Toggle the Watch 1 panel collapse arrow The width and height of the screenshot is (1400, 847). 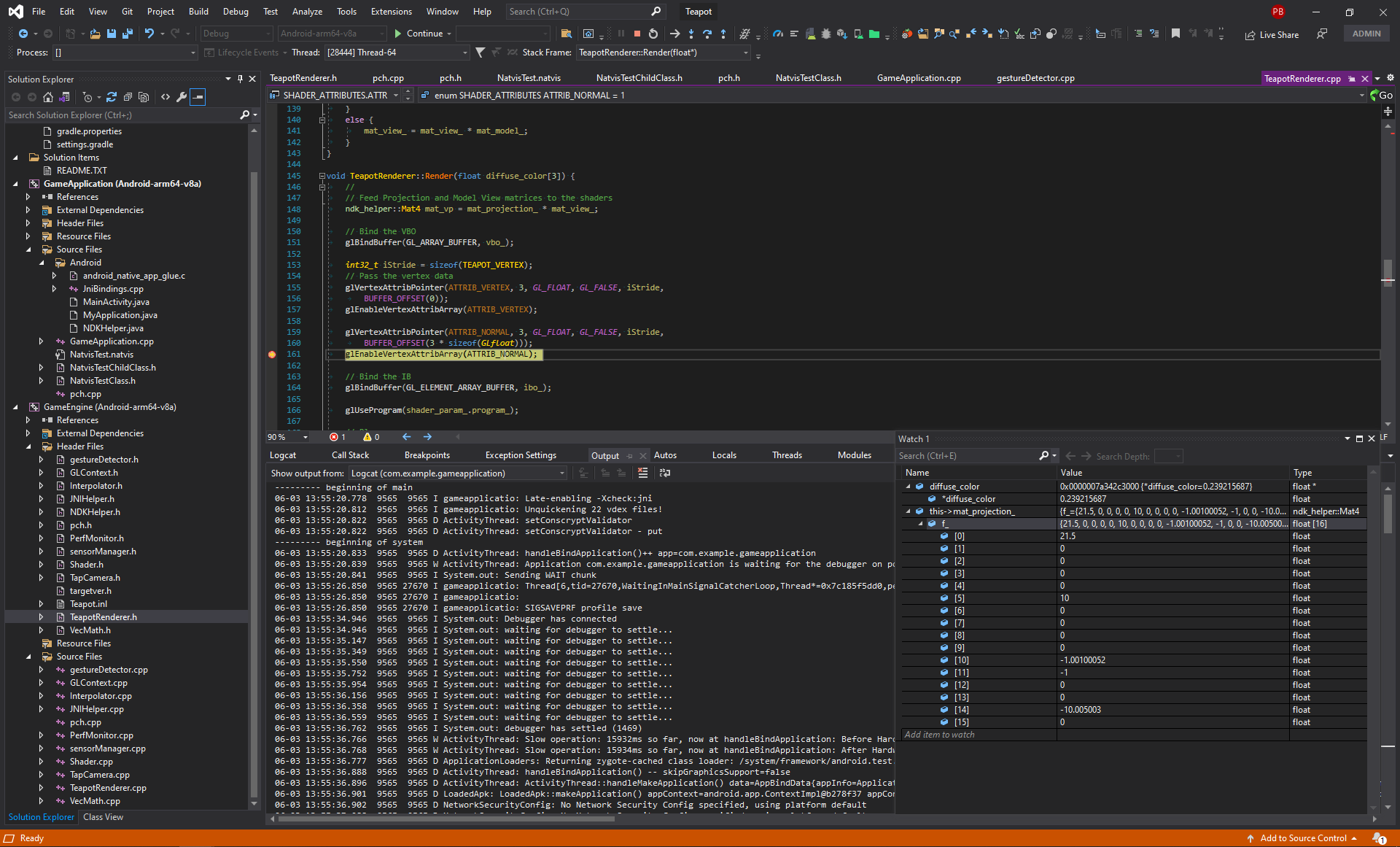tap(1346, 438)
